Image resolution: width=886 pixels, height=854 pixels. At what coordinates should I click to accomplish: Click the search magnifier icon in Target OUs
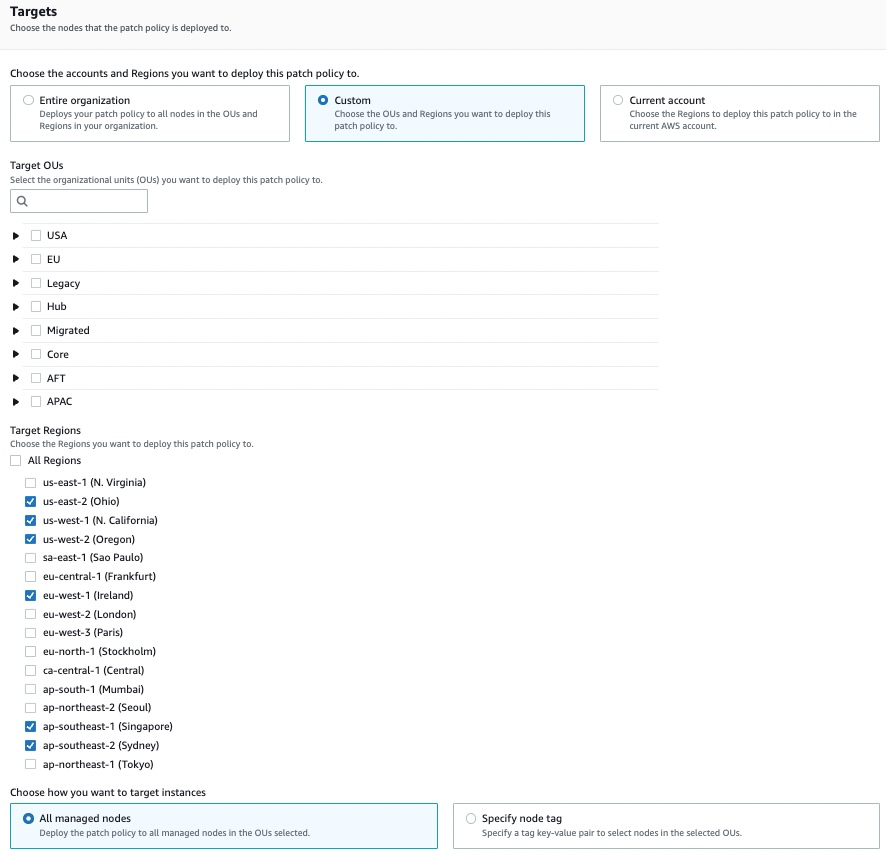21,201
